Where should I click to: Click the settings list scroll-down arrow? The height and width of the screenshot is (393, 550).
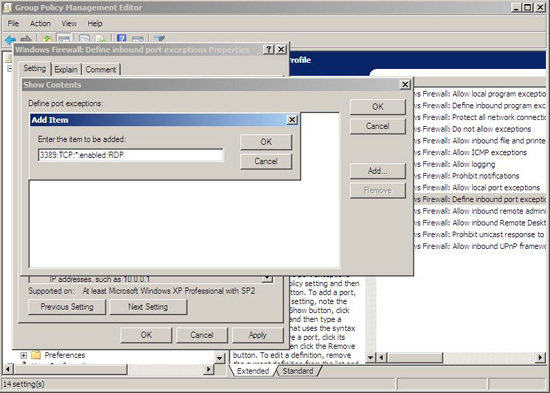click(370, 358)
